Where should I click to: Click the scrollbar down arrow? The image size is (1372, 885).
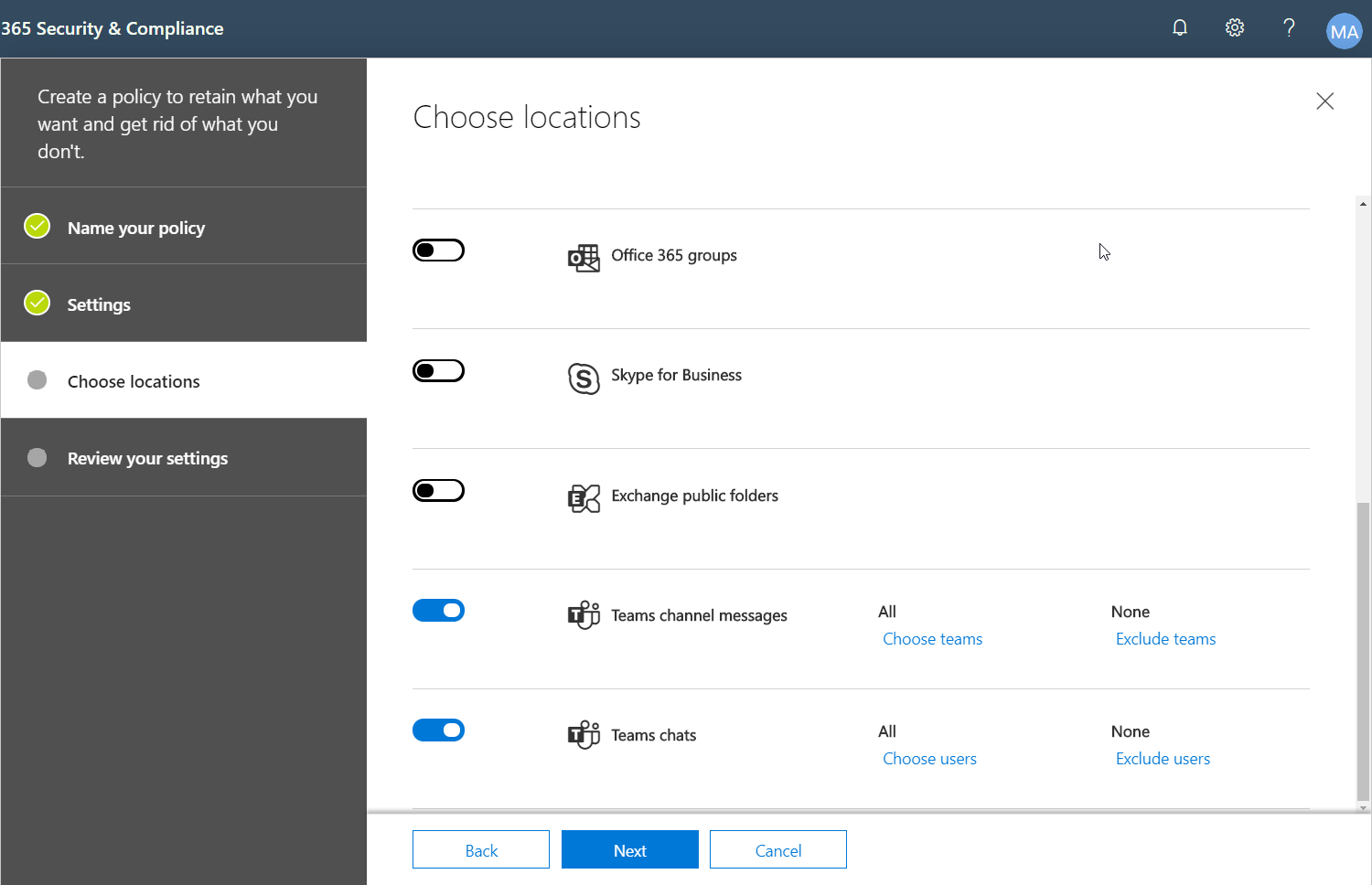coord(1363,807)
